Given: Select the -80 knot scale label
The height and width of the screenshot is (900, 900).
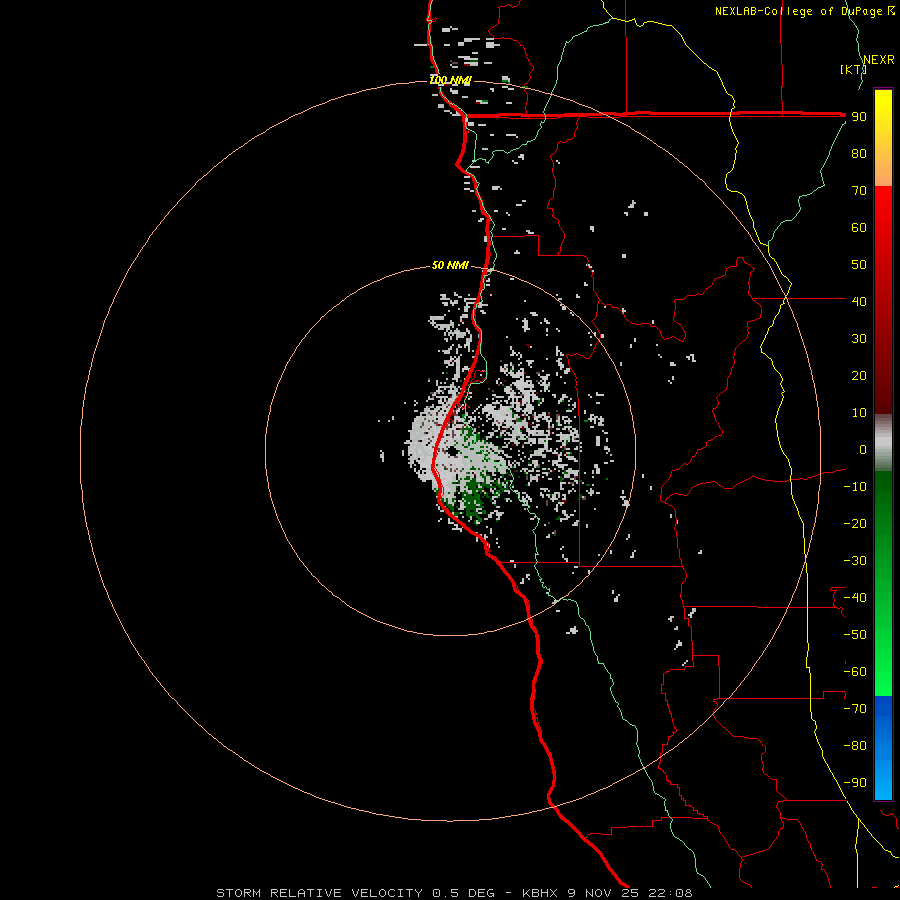Looking at the screenshot, I should click(x=855, y=746).
